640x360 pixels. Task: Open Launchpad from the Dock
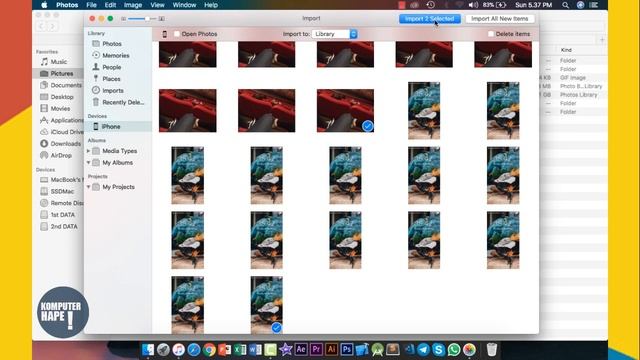coord(163,349)
